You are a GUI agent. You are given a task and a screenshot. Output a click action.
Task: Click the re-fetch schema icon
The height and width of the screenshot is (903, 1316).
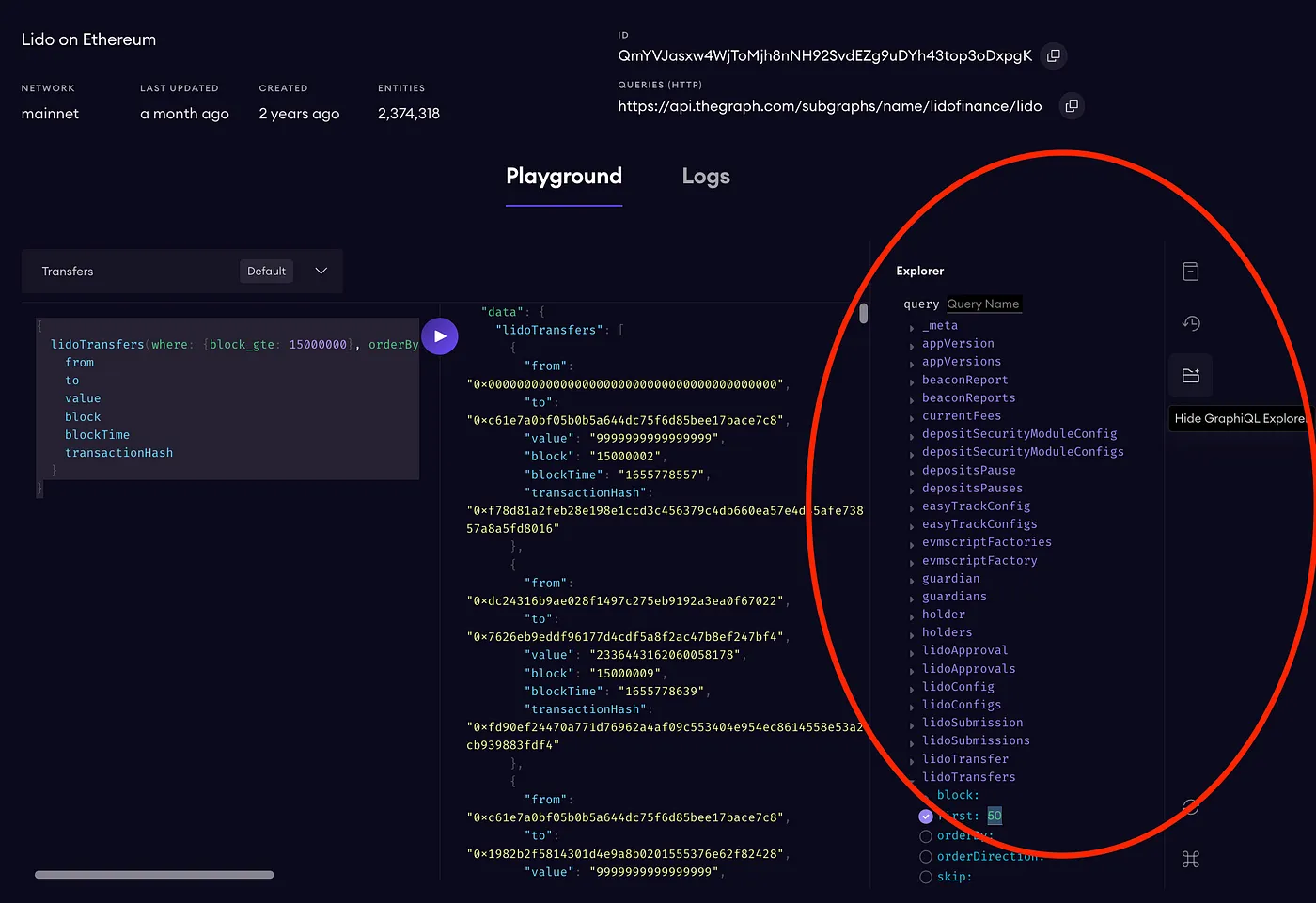[x=1191, y=806]
